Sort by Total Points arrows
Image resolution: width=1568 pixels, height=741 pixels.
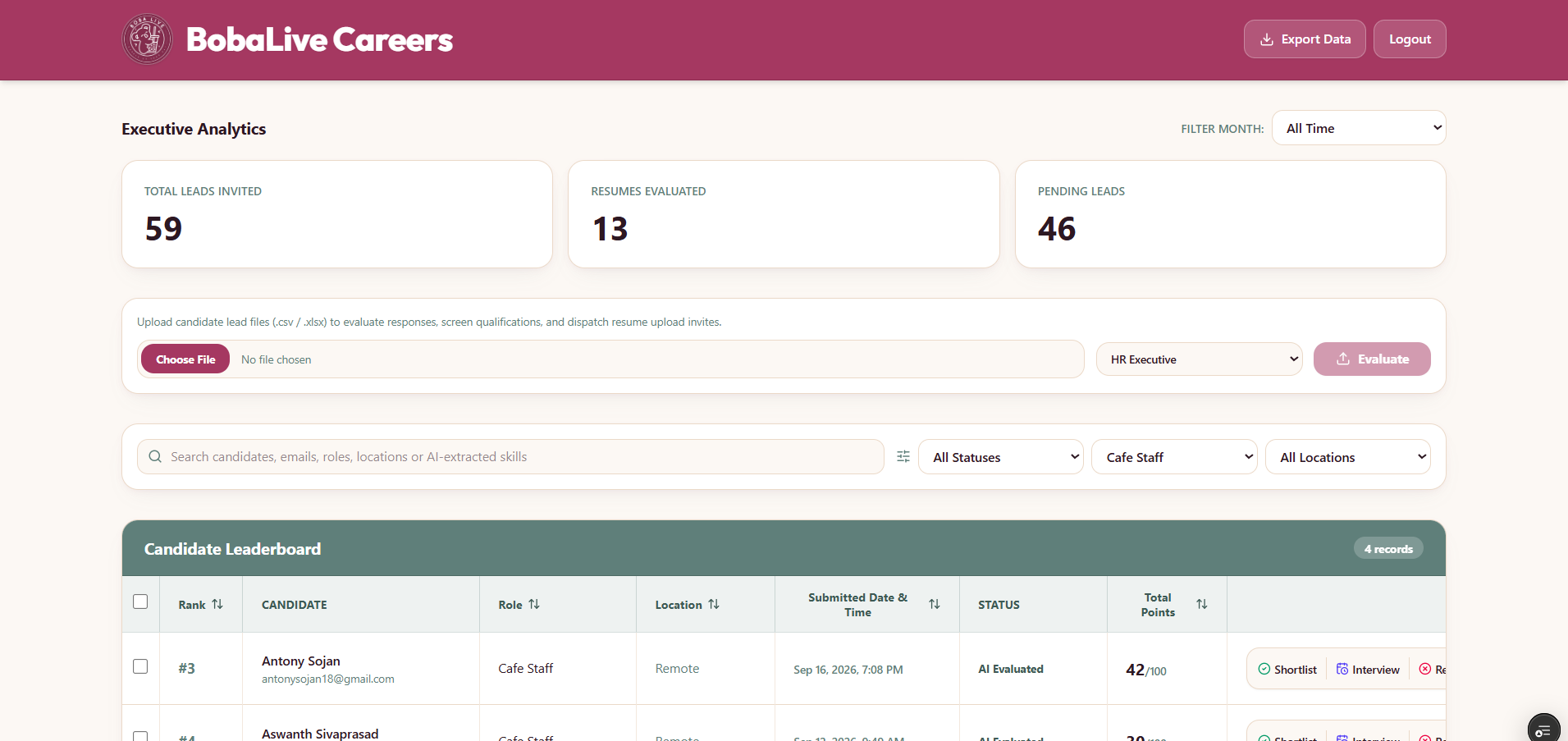(x=1202, y=604)
